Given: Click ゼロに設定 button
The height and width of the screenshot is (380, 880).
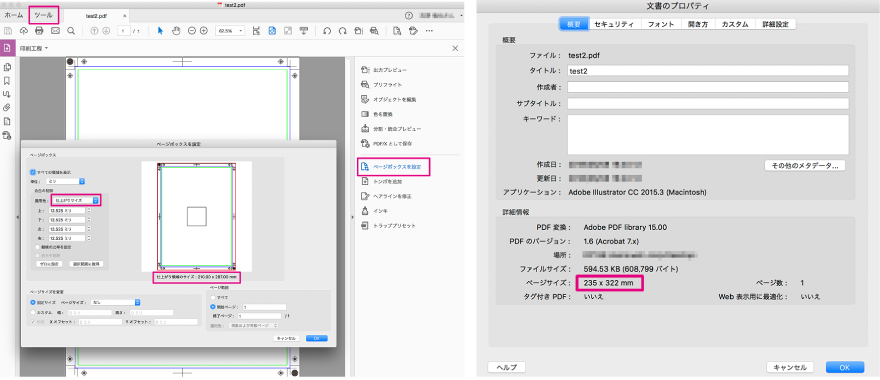Looking at the screenshot, I should [48, 263].
